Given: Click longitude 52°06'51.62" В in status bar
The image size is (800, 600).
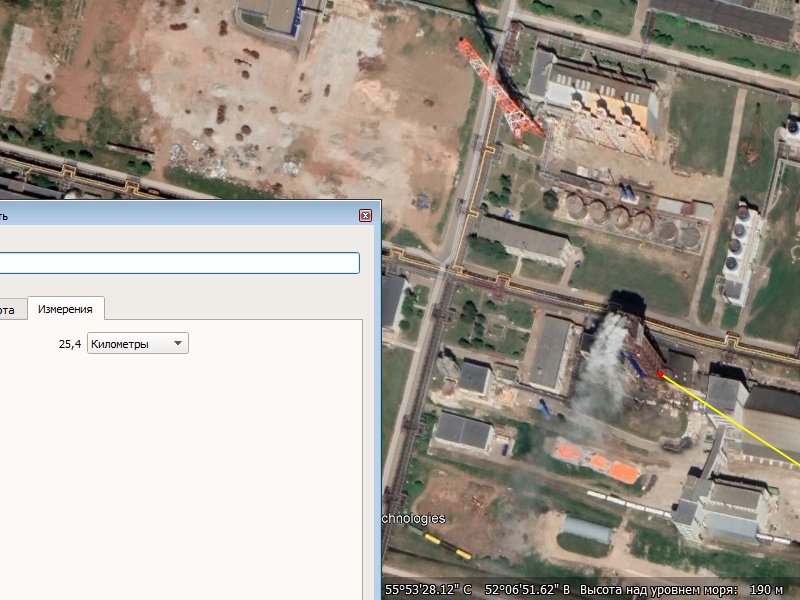Looking at the screenshot, I should [x=528, y=589].
